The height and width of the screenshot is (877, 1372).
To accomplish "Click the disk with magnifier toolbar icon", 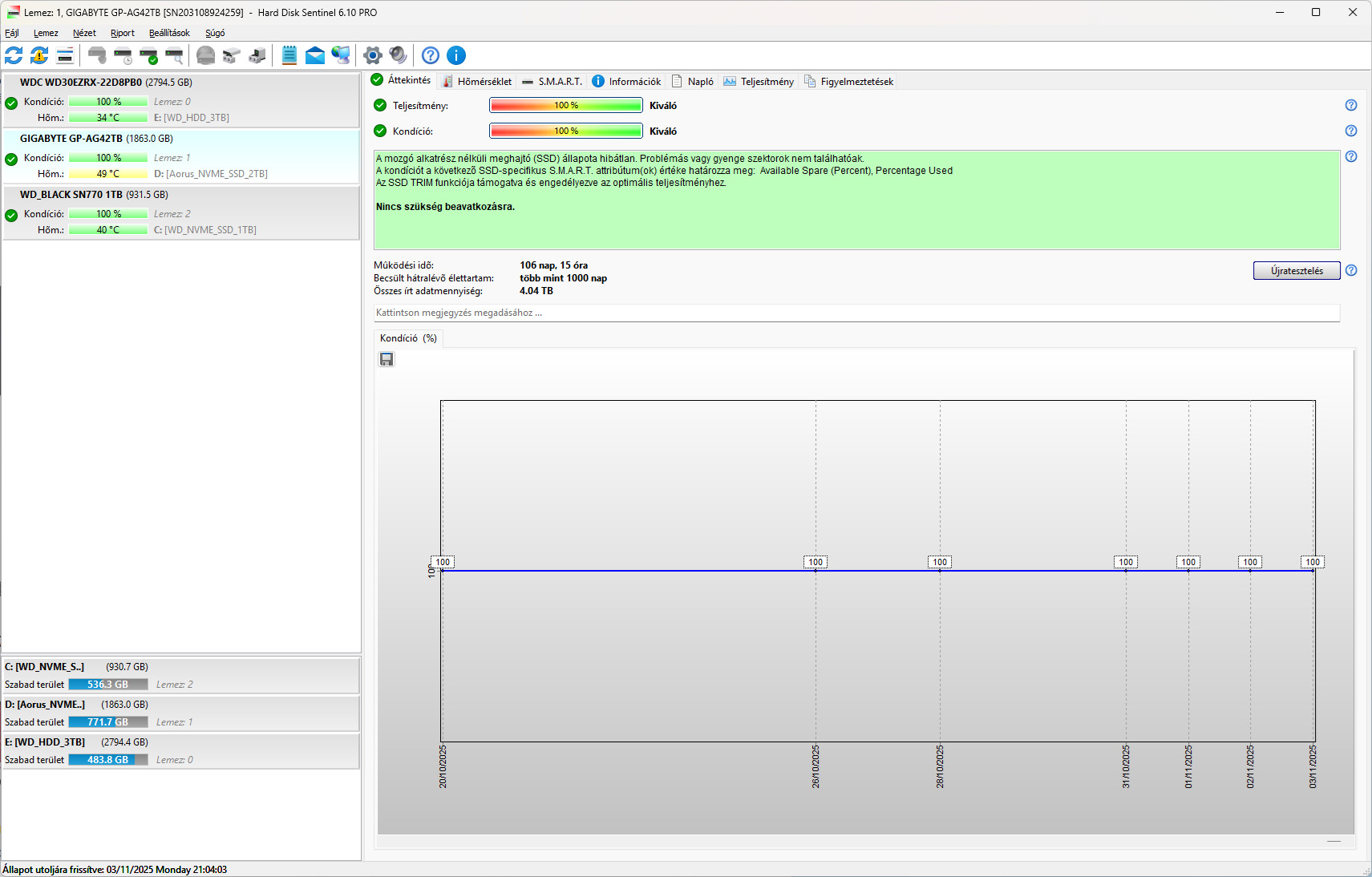I will (174, 55).
